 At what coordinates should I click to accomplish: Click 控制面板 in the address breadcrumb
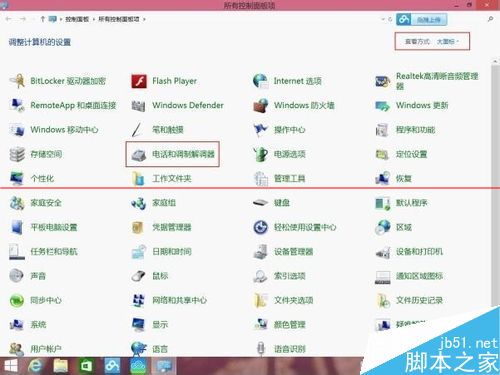[77, 19]
